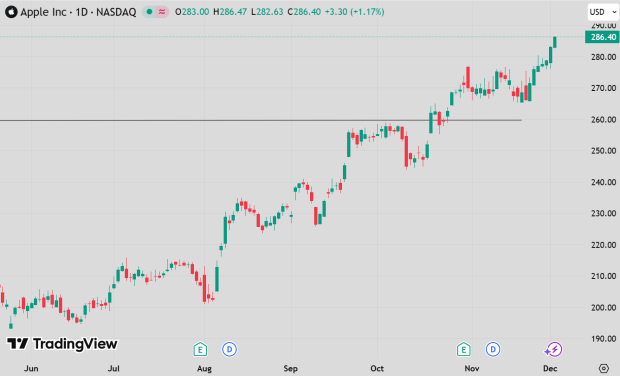Screen dimensions: 620x376
Task: Open the November earnings E marker
Action: pos(463,349)
